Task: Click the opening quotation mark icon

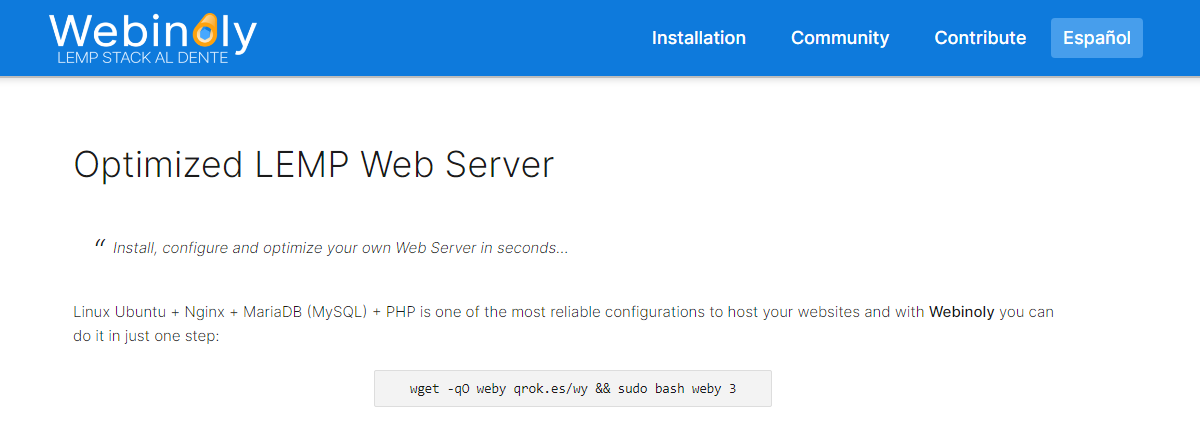Action: pyautogui.click(x=100, y=245)
